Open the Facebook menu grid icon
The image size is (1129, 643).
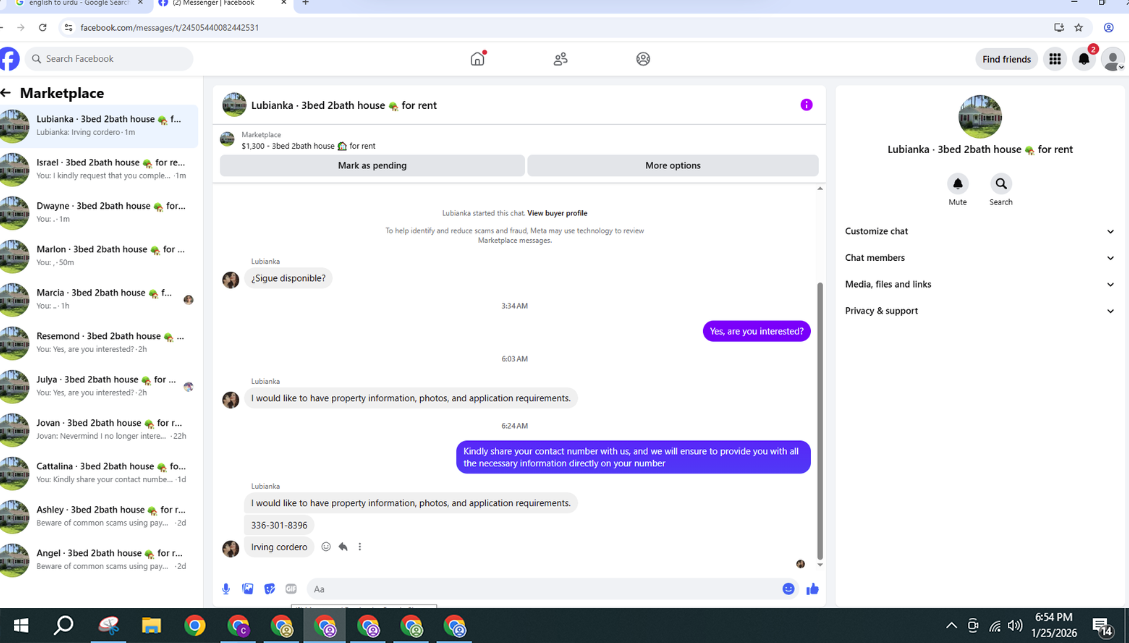pos(1055,59)
